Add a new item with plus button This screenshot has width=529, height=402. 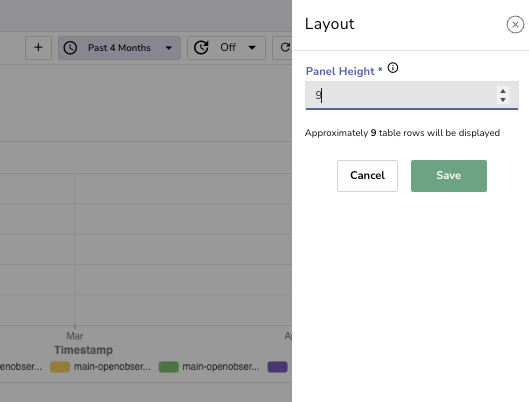click(38, 48)
